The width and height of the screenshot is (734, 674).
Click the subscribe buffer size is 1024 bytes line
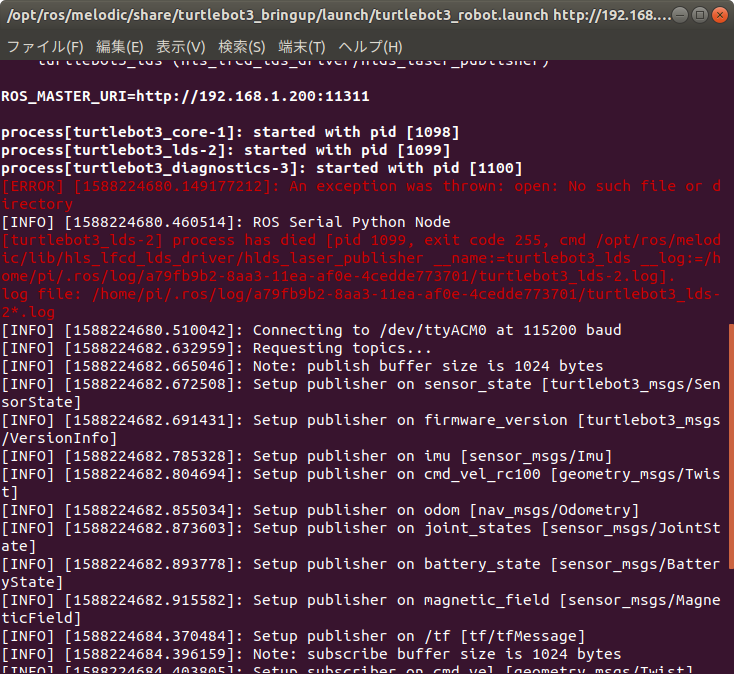(311, 654)
